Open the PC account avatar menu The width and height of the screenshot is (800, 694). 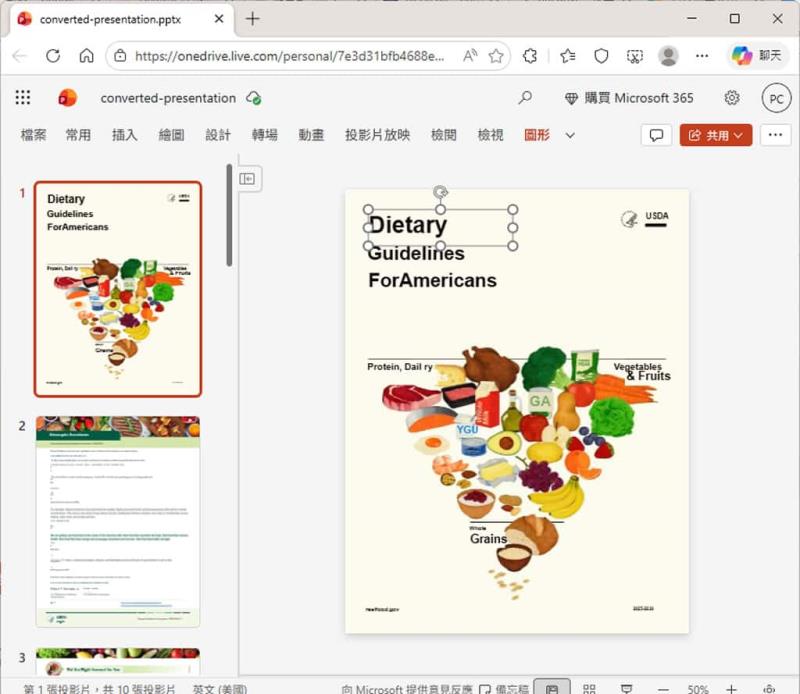coord(776,98)
